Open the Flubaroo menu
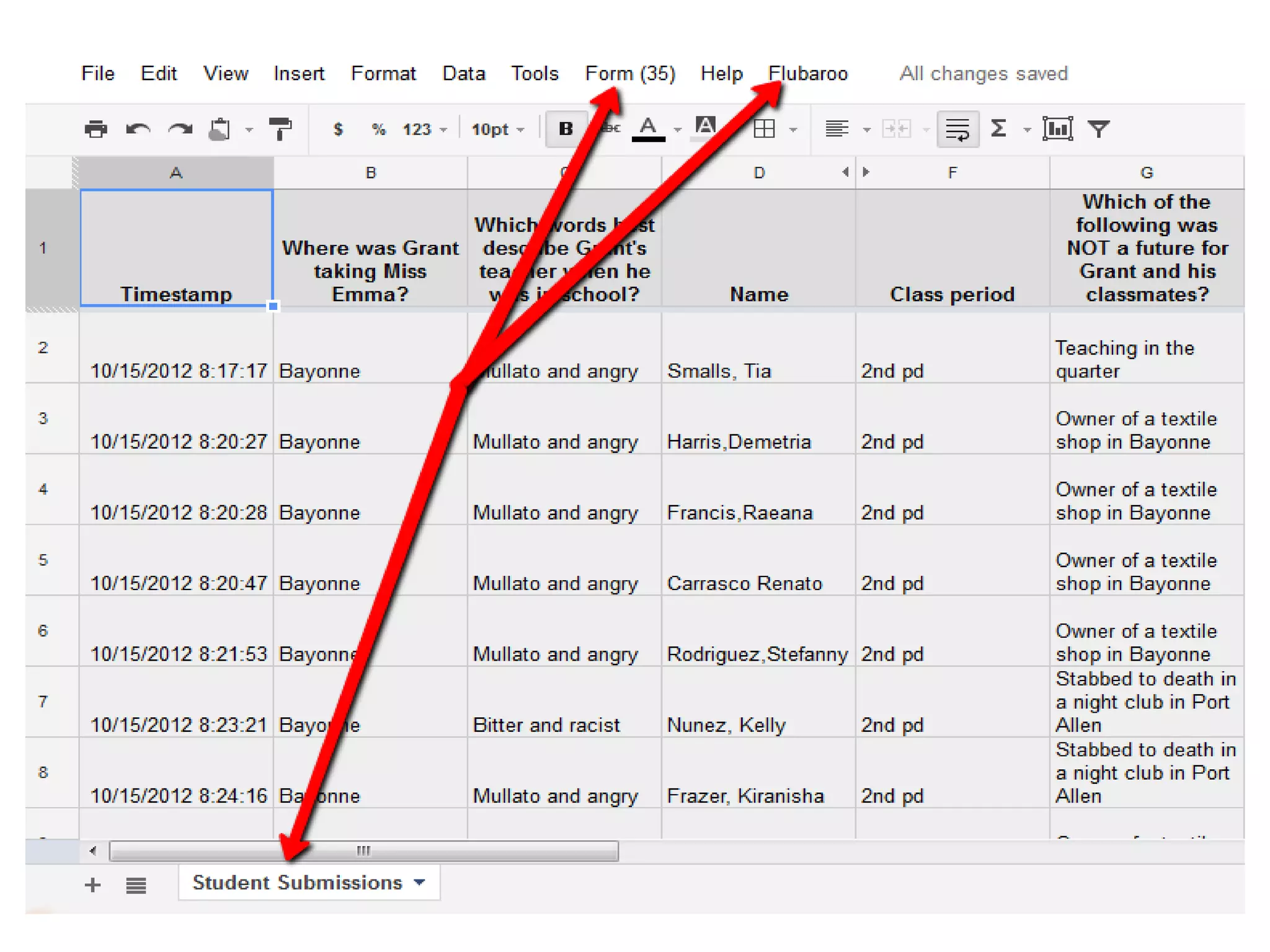This screenshot has width=1270, height=952. [808, 73]
